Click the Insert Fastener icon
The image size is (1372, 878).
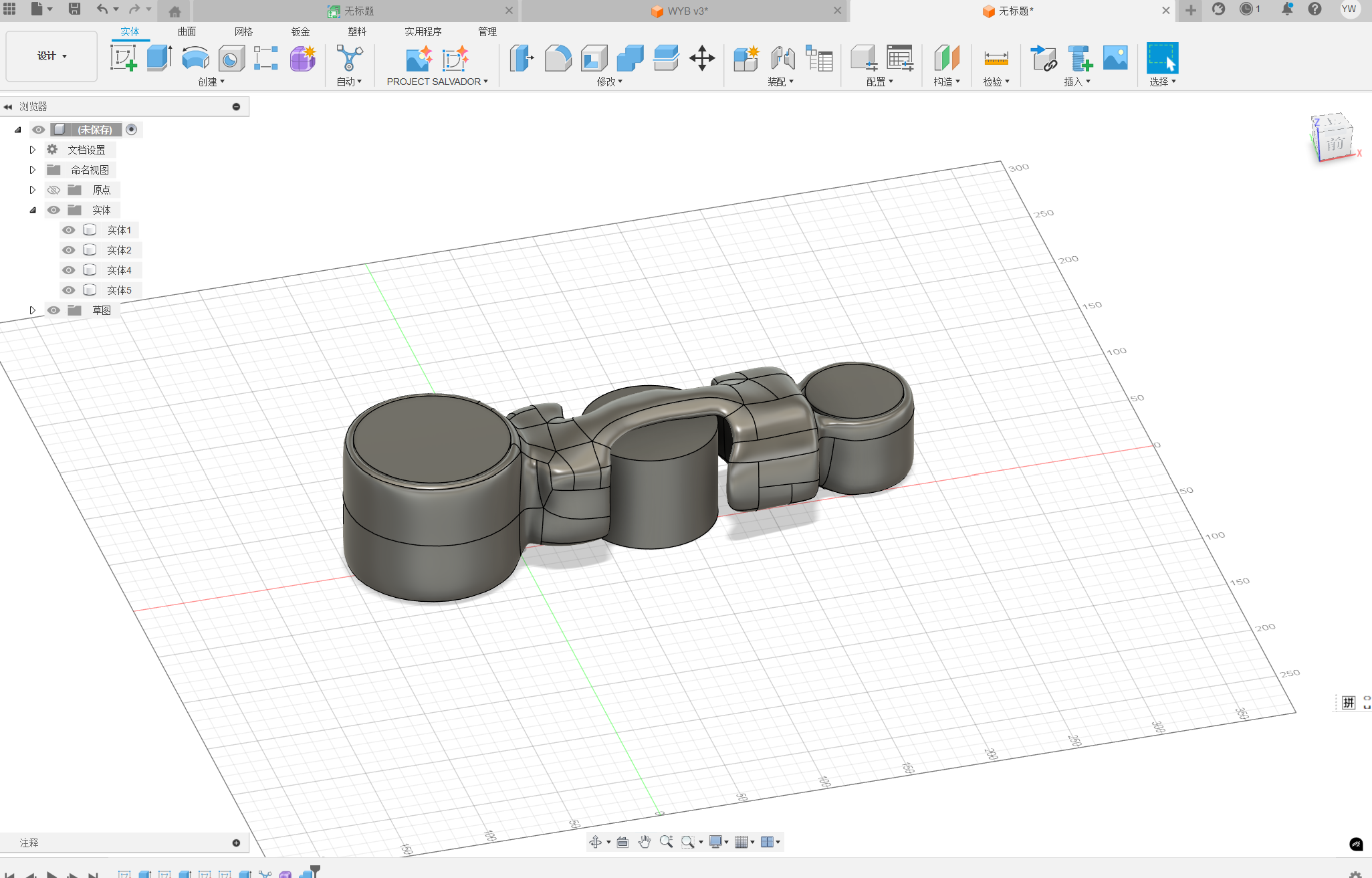point(1080,58)
